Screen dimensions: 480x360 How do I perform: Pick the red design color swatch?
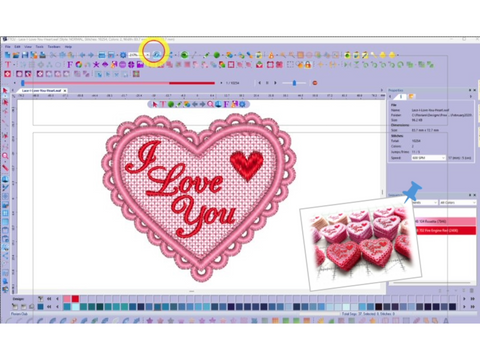[75, 298]
